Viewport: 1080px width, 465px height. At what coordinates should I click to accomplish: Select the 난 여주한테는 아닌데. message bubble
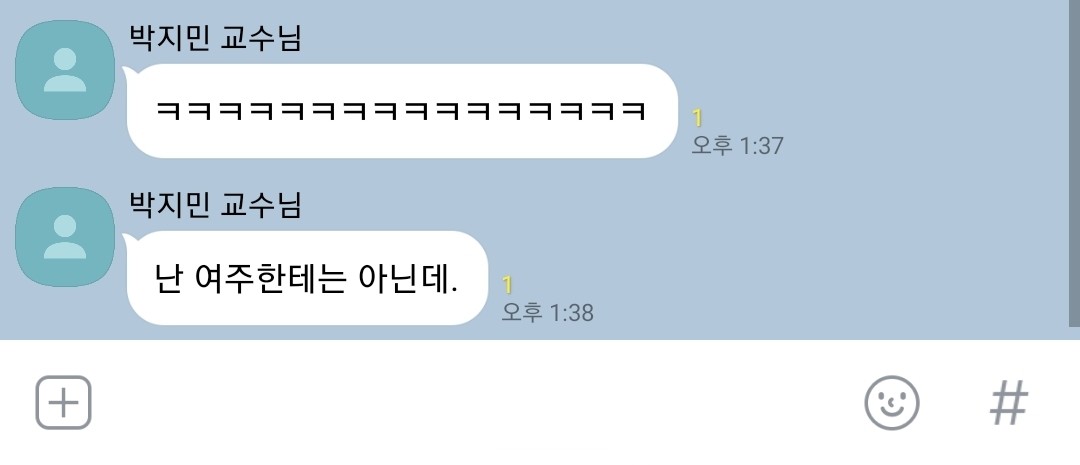(x=307, y=278)
